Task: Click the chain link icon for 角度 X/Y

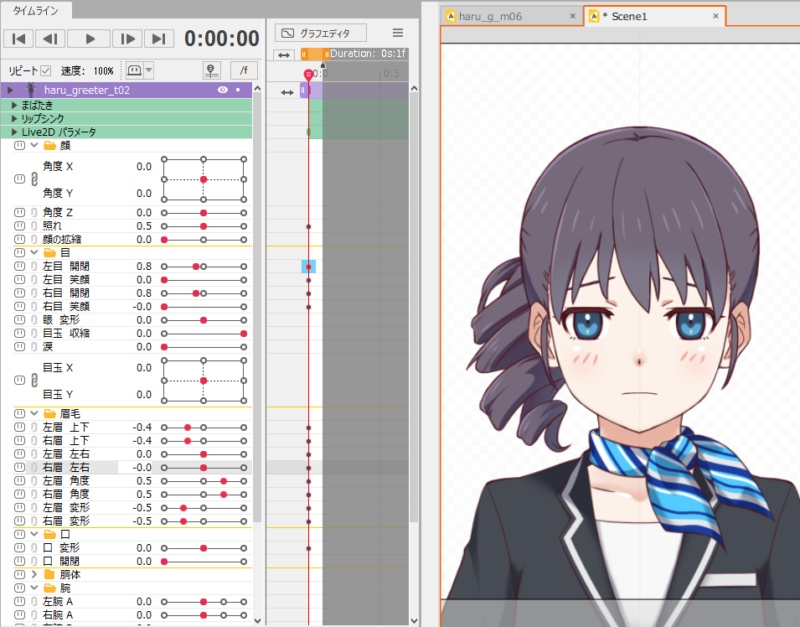Action: [x=34, y=179]
